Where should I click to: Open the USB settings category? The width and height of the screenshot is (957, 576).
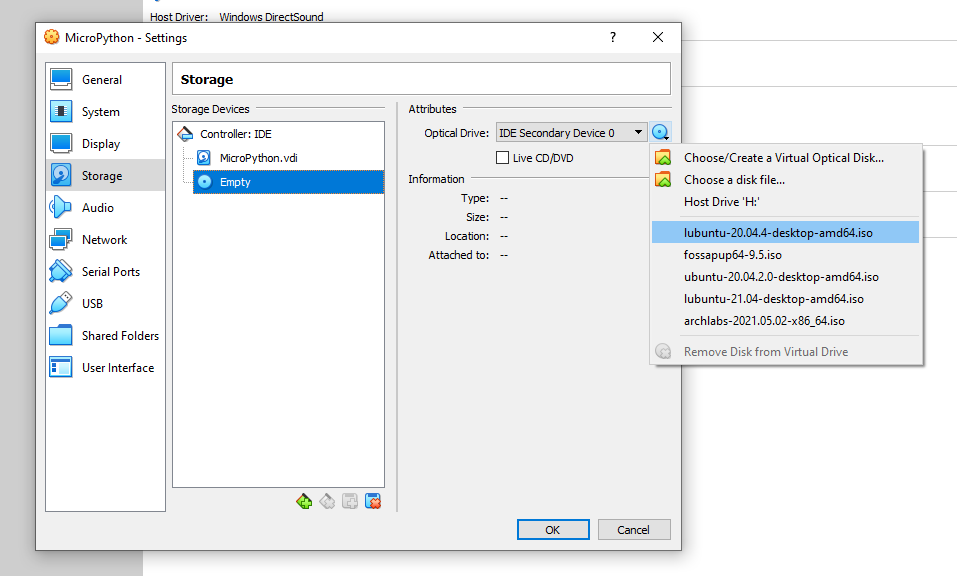tap(105, 303)
